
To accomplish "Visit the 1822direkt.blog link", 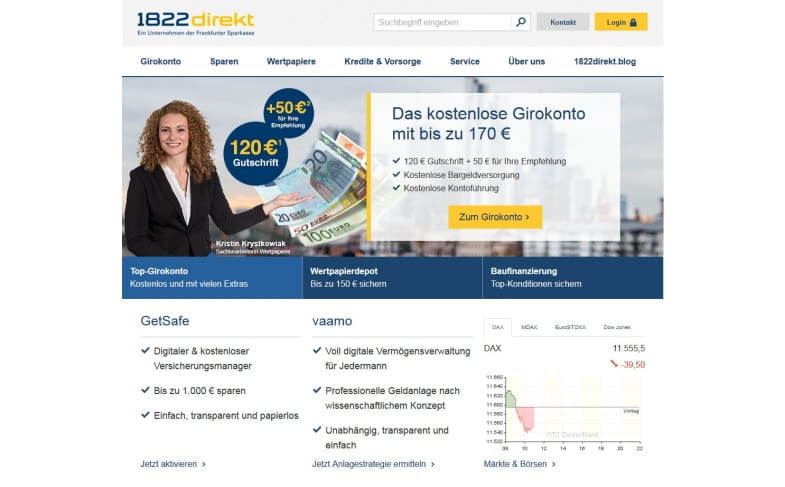I will (x=605, y=62).
